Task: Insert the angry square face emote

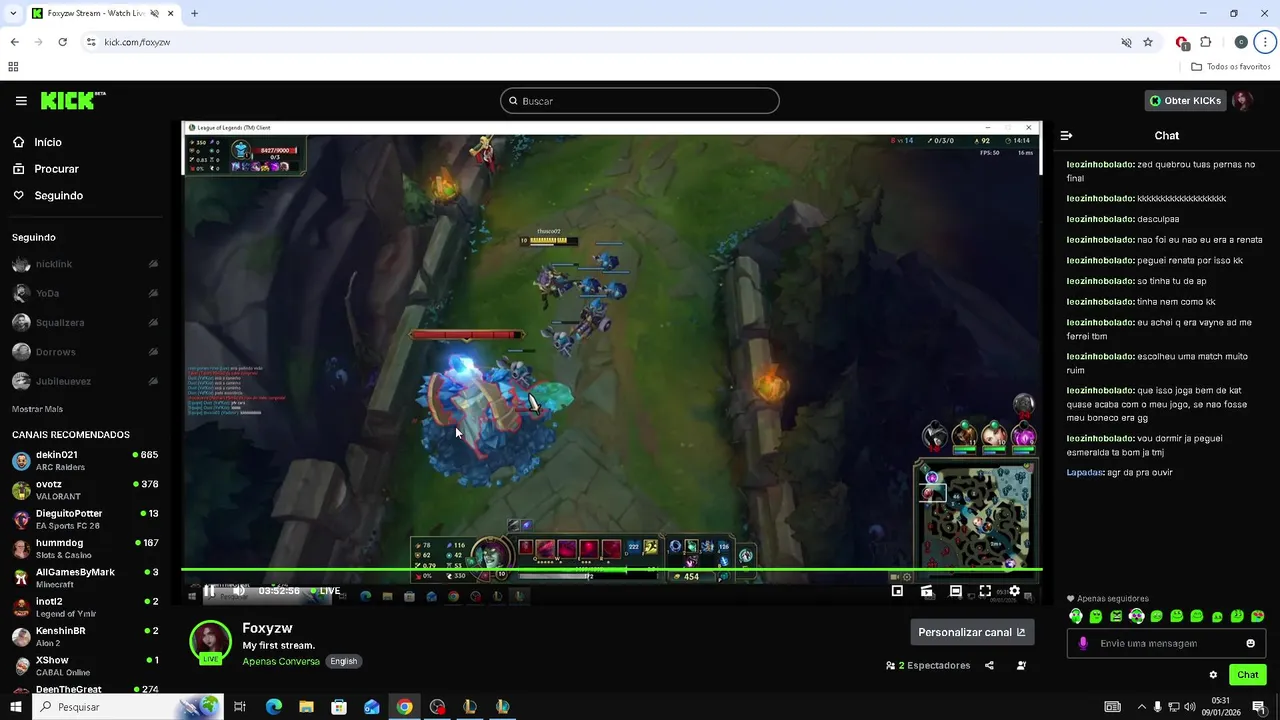Action: 1116,616
